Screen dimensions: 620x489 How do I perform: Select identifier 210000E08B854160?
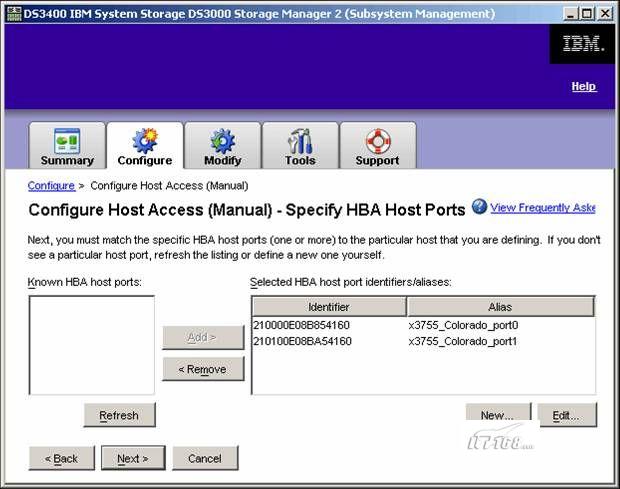pos(301,325)
